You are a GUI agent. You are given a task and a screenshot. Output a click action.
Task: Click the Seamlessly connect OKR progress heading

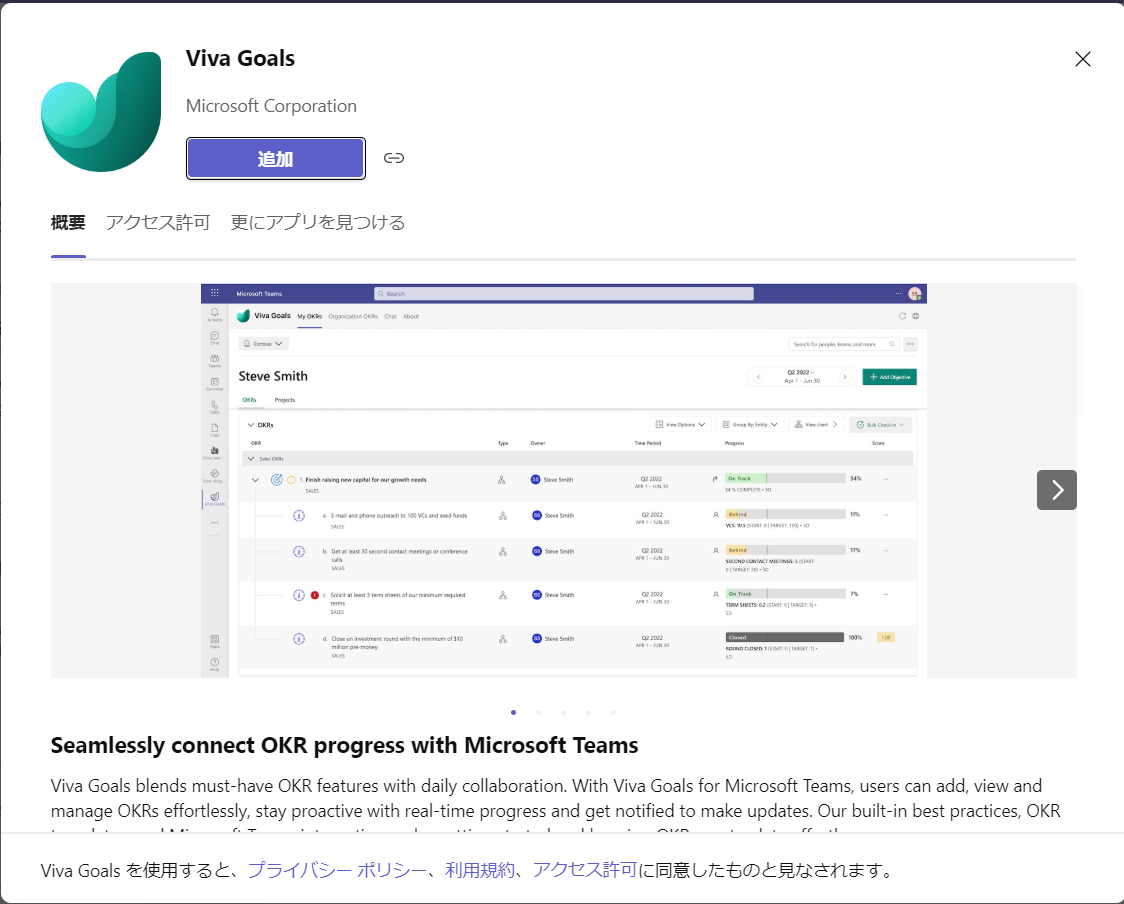click(344, 746)
